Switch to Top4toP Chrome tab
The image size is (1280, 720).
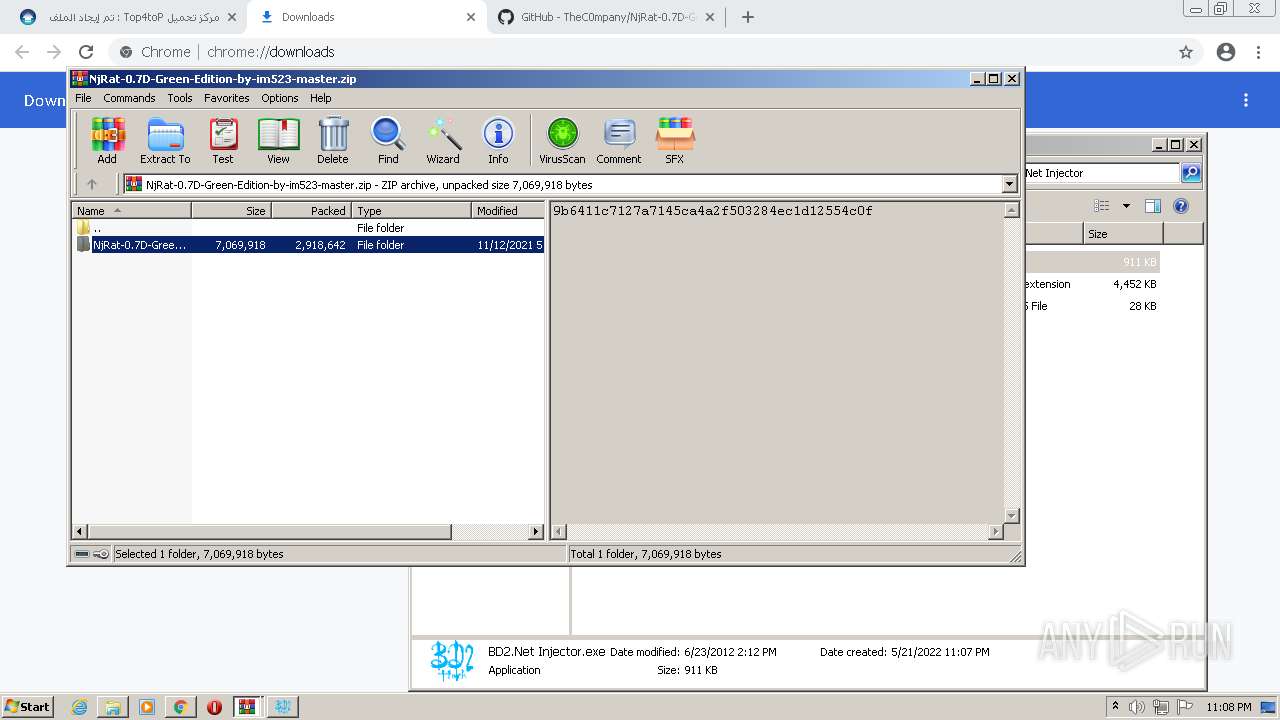pyautogui.click(x=130, y=17)
